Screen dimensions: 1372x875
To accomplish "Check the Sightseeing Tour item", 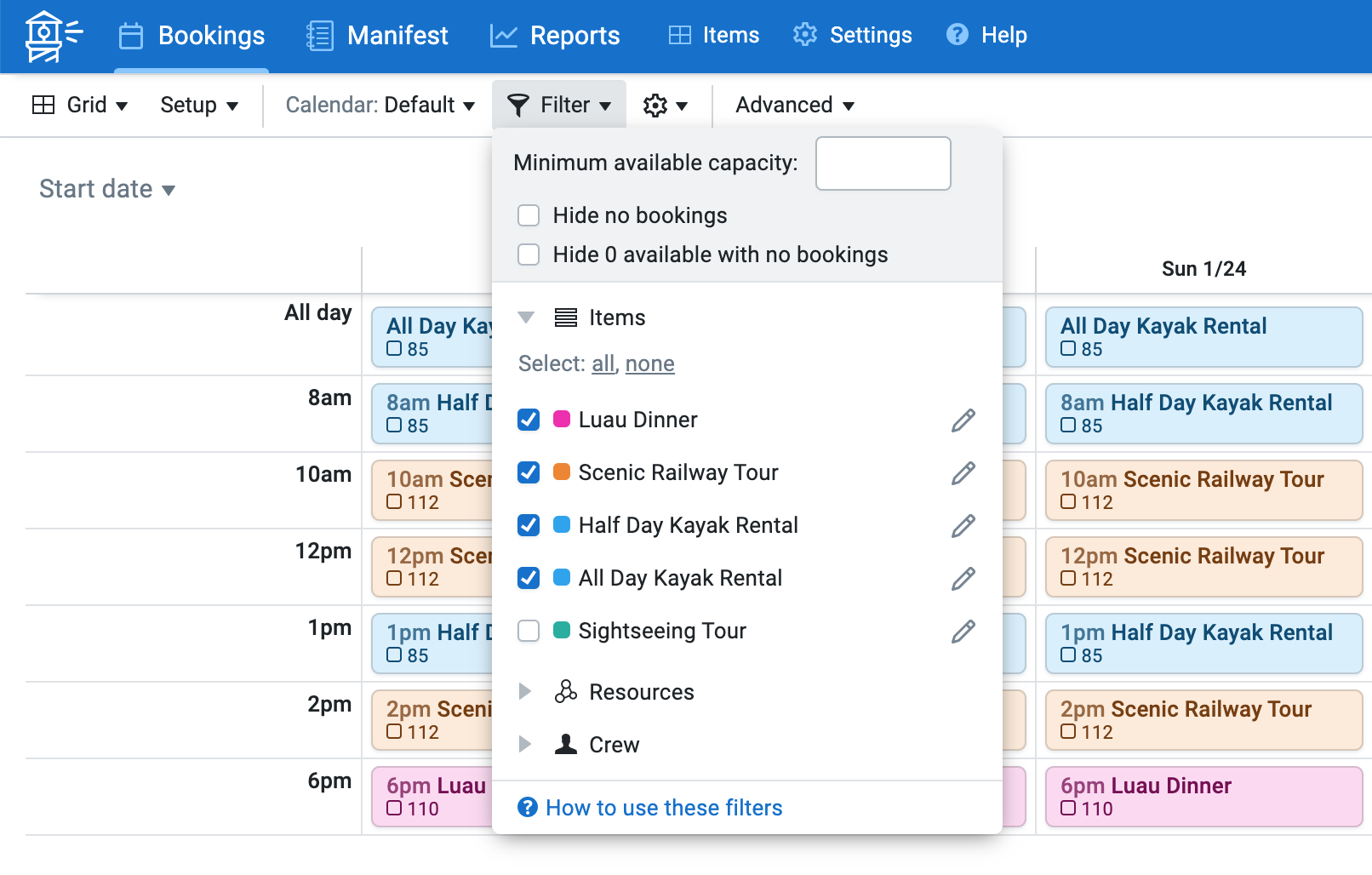I will (529, 631).
